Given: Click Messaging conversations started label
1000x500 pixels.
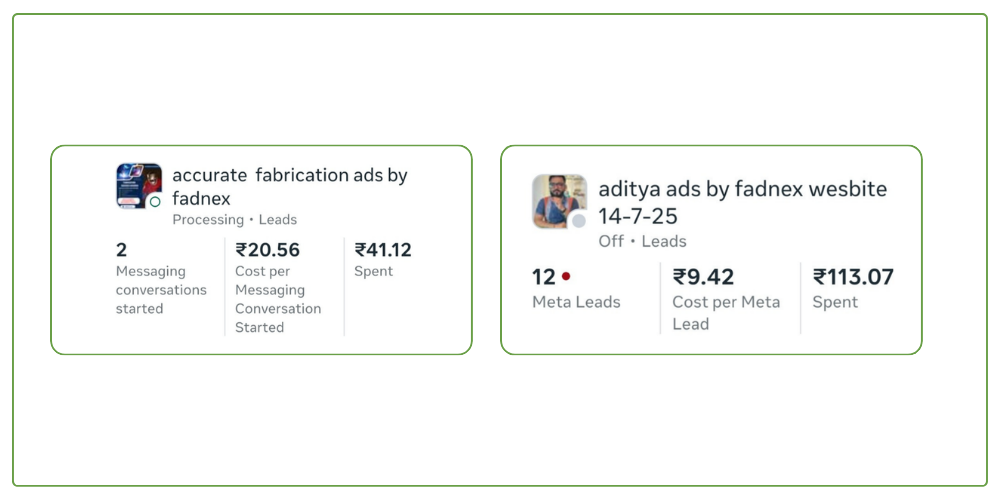Looking at the screenshot, I should pyautogui.click(x=161, y=290).
